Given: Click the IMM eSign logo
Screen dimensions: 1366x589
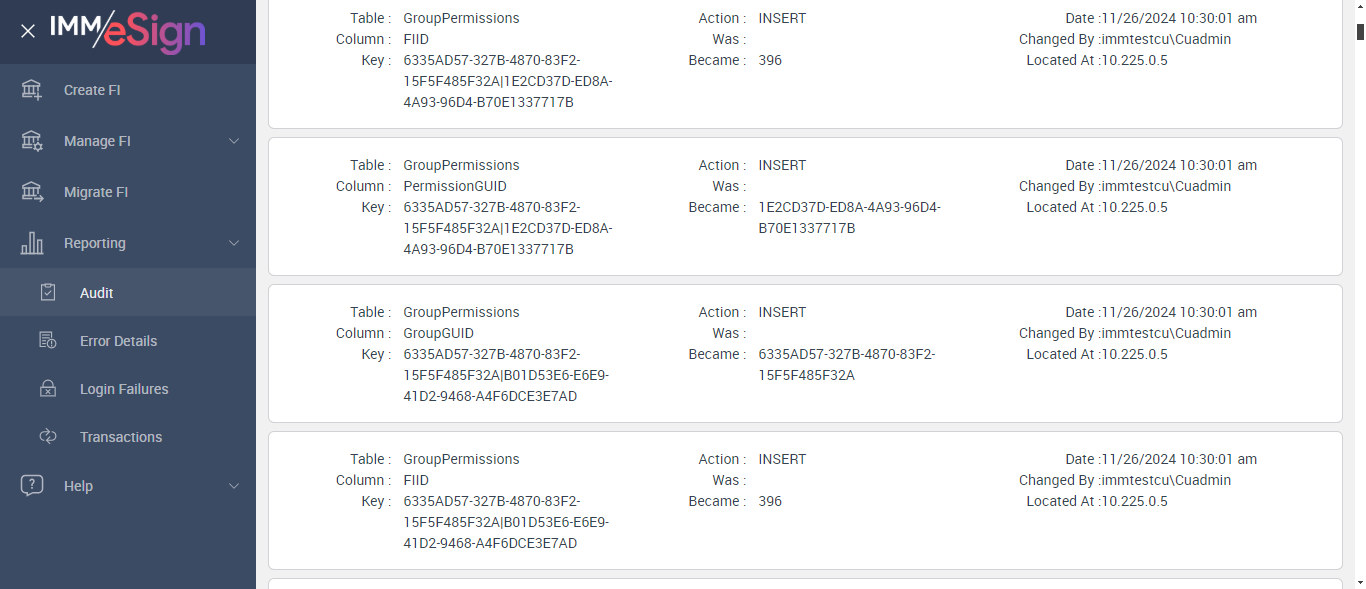Looking at the screenshot, I should pyautogui.click(x=128, y=31).
